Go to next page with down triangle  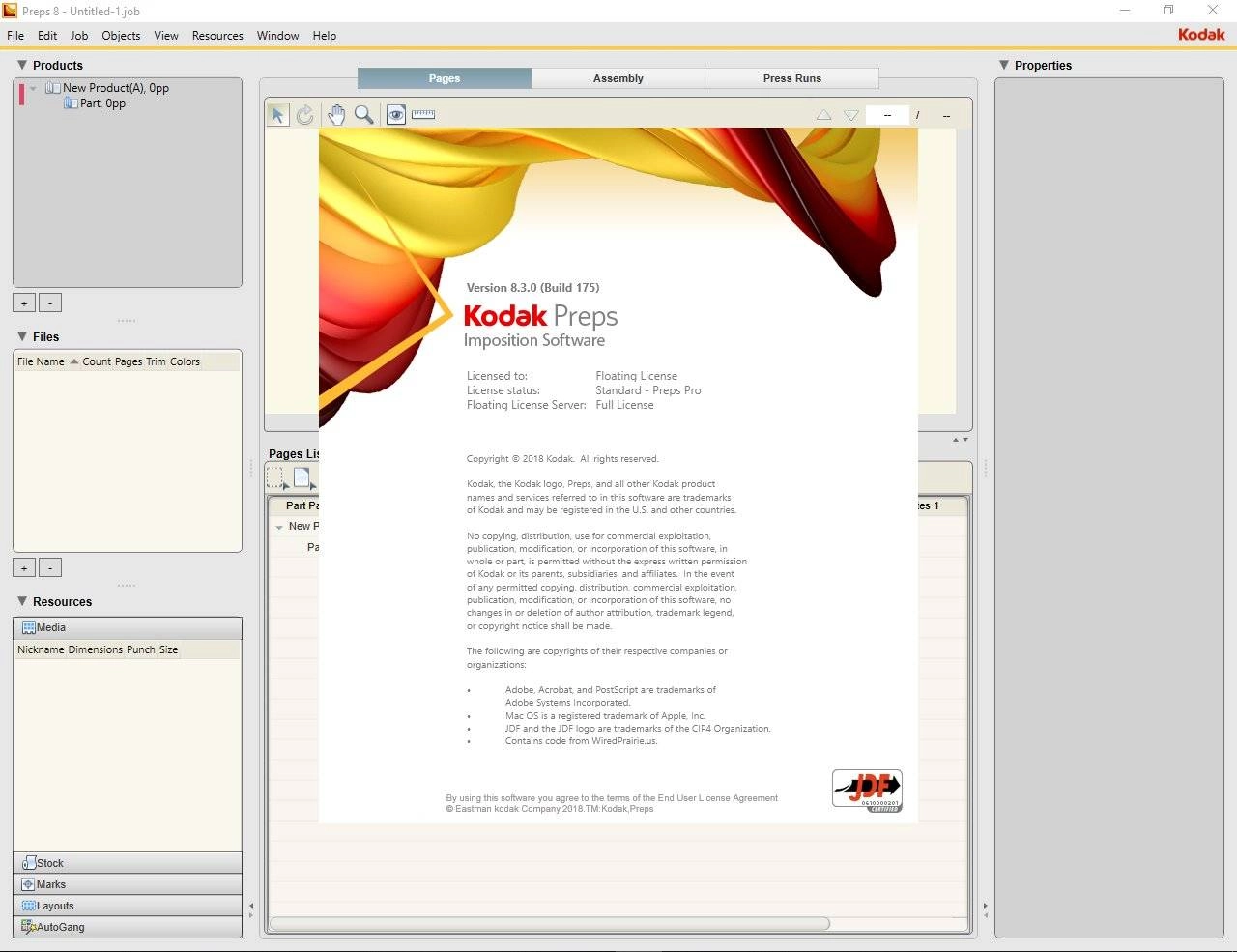click(851, 115)
